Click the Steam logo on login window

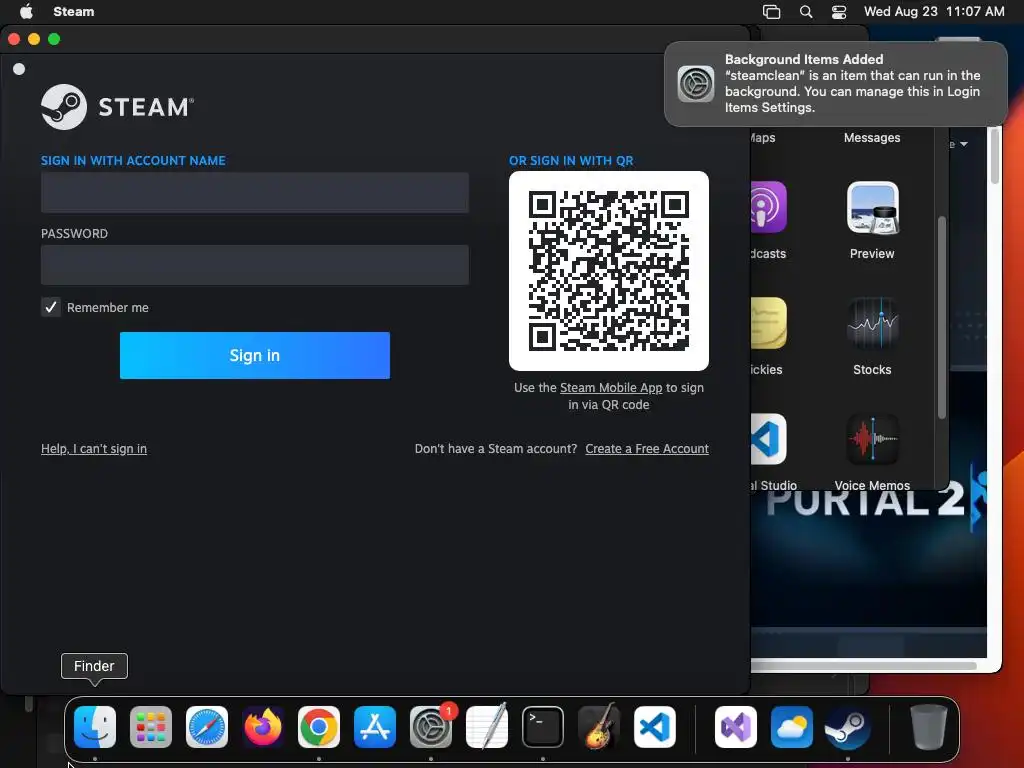click(x=118, y=106)
